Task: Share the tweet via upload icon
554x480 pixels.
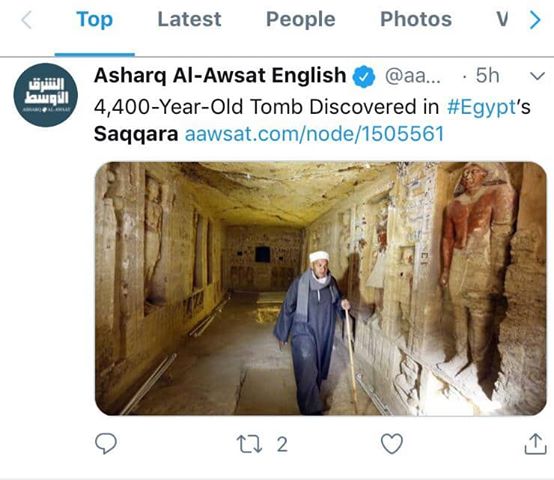Action: click(535, 443)
